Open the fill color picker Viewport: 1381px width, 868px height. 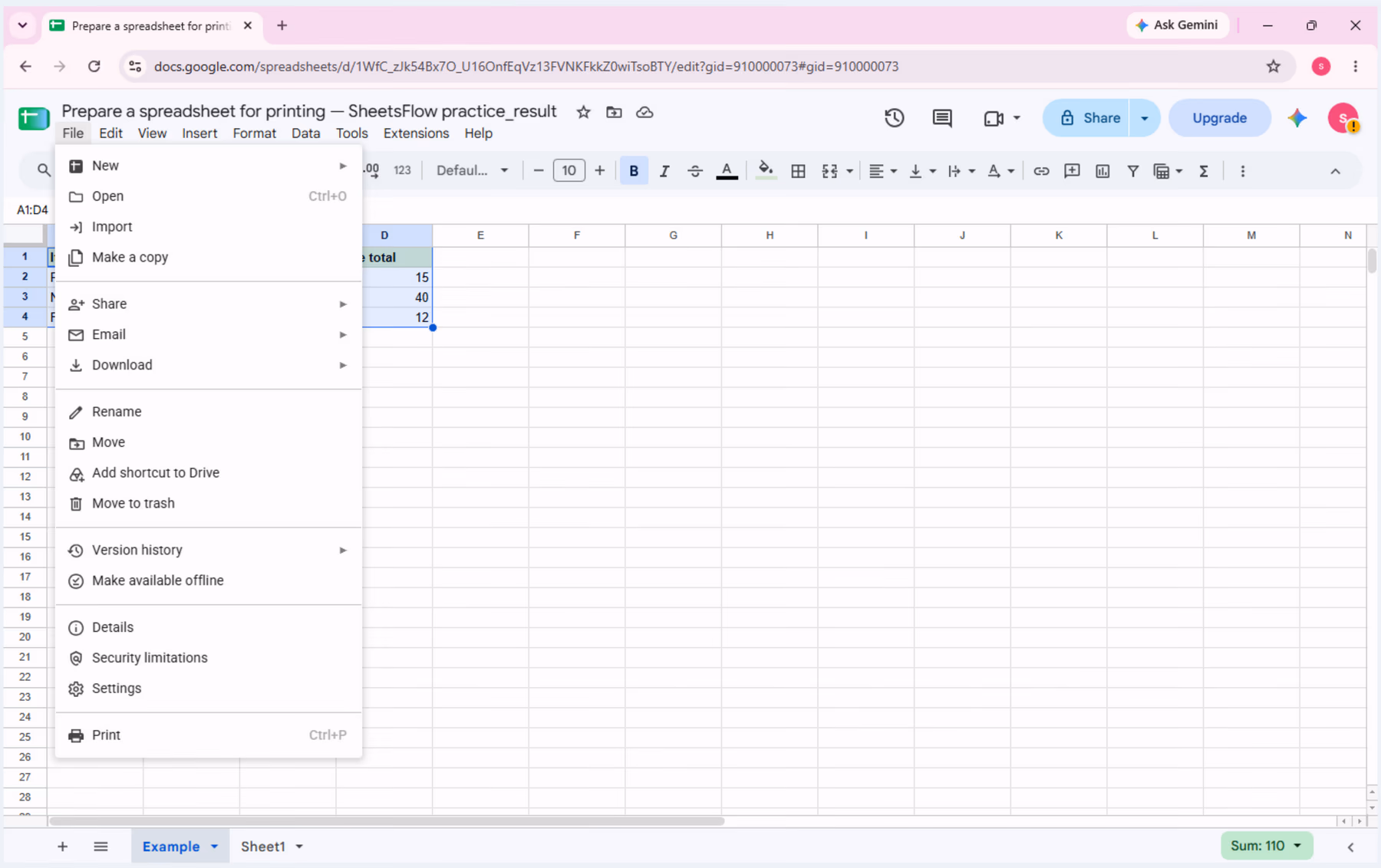(765, 171)
